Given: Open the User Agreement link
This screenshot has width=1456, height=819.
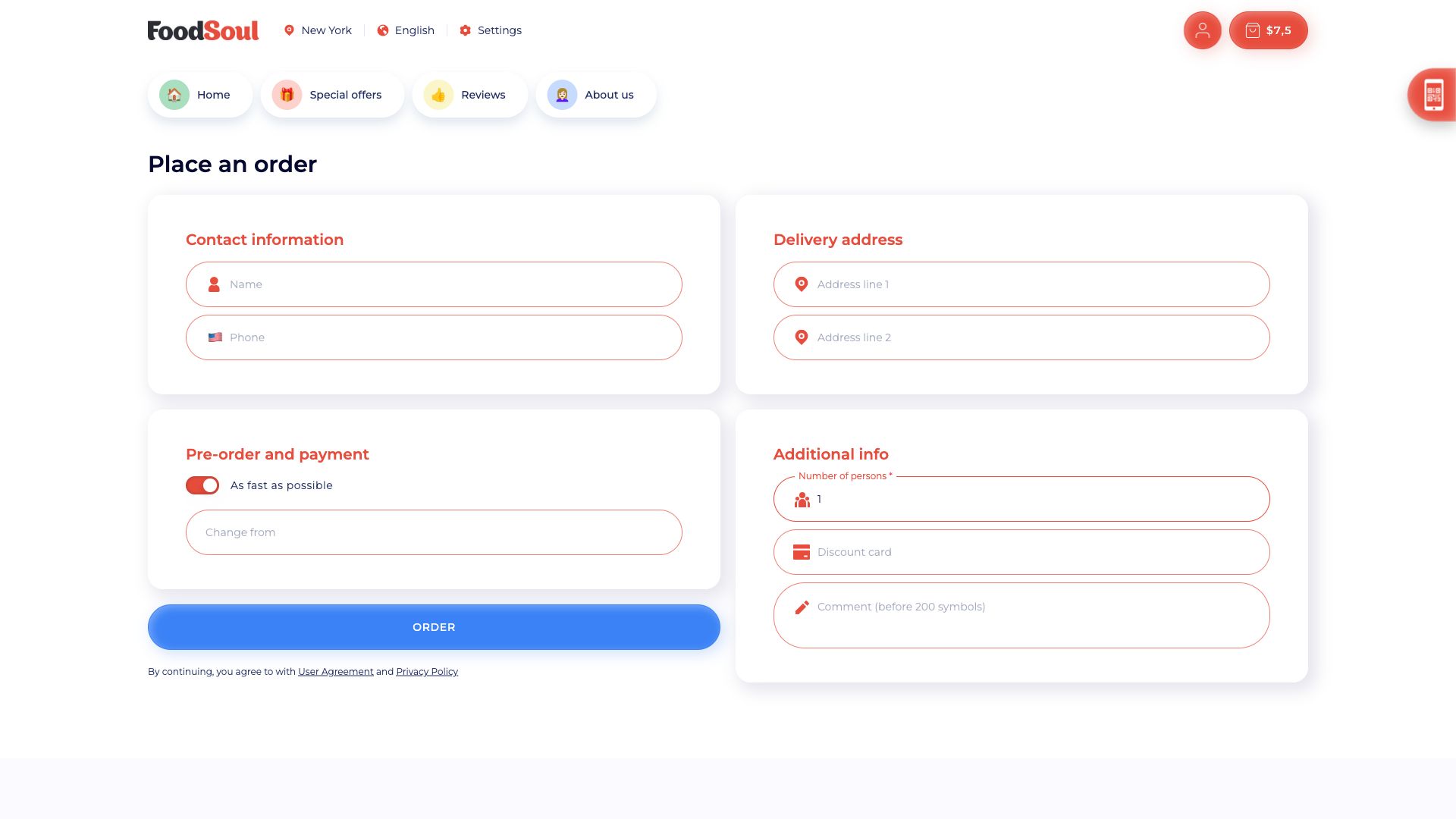Looking at the screenshot, I should click(335, 671).
